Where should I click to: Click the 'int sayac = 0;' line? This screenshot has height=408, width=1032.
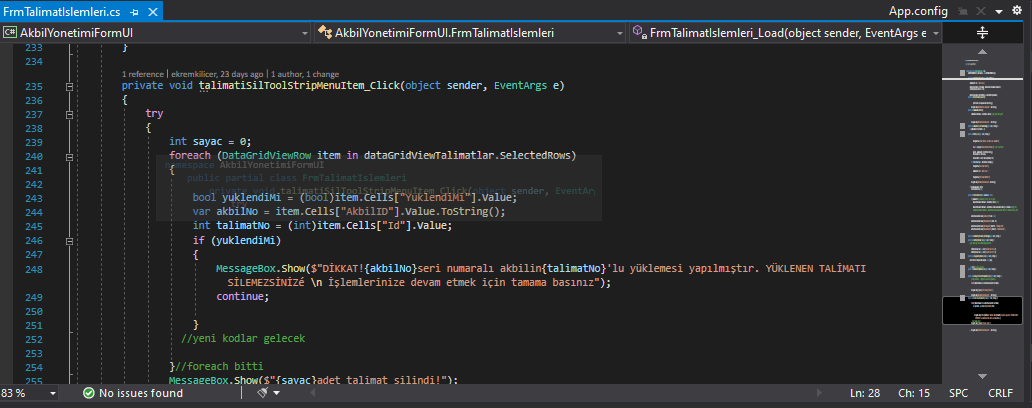coord(210,141)
